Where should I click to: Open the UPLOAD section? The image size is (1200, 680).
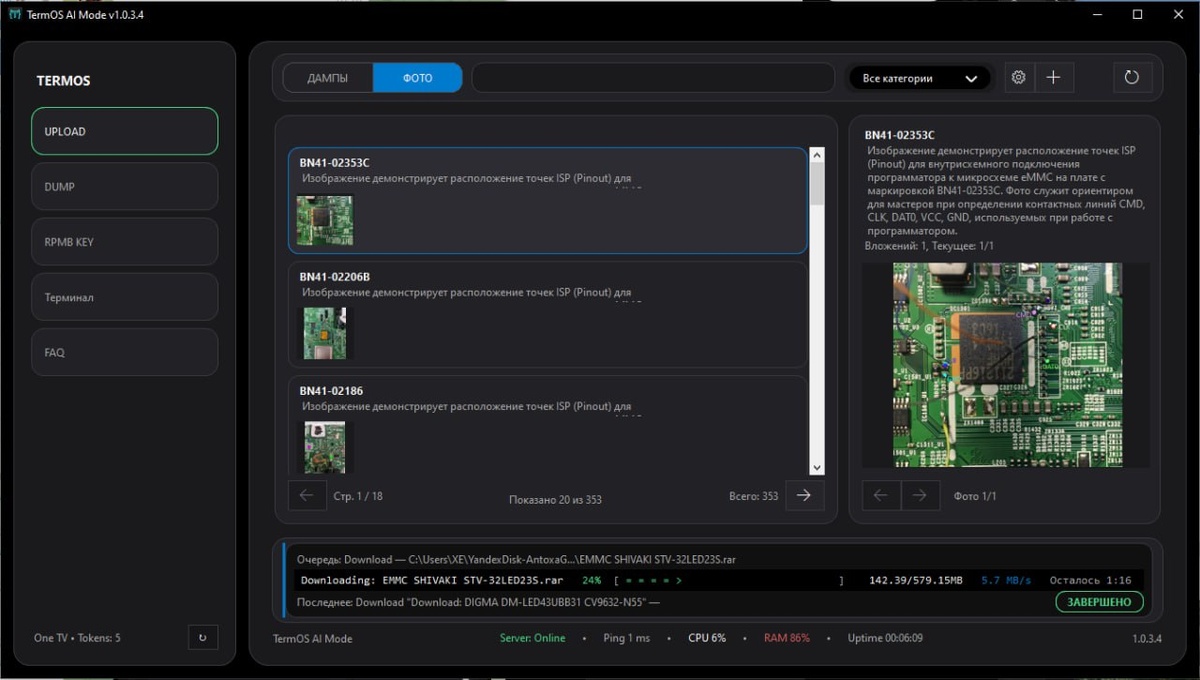pyautogui.click(x=124, y=131)
